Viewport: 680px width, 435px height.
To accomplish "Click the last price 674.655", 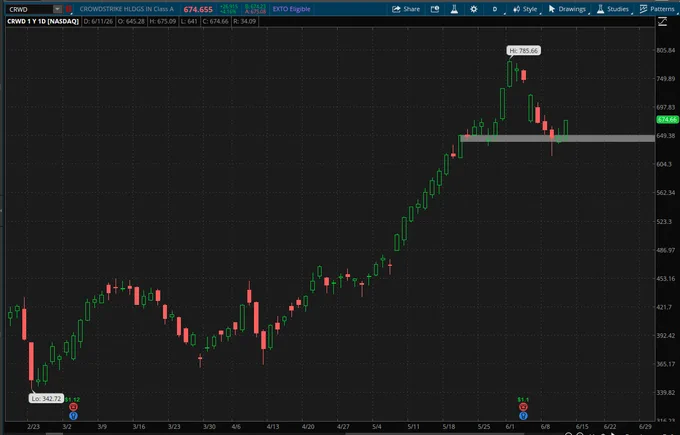I will coord(198,9).
